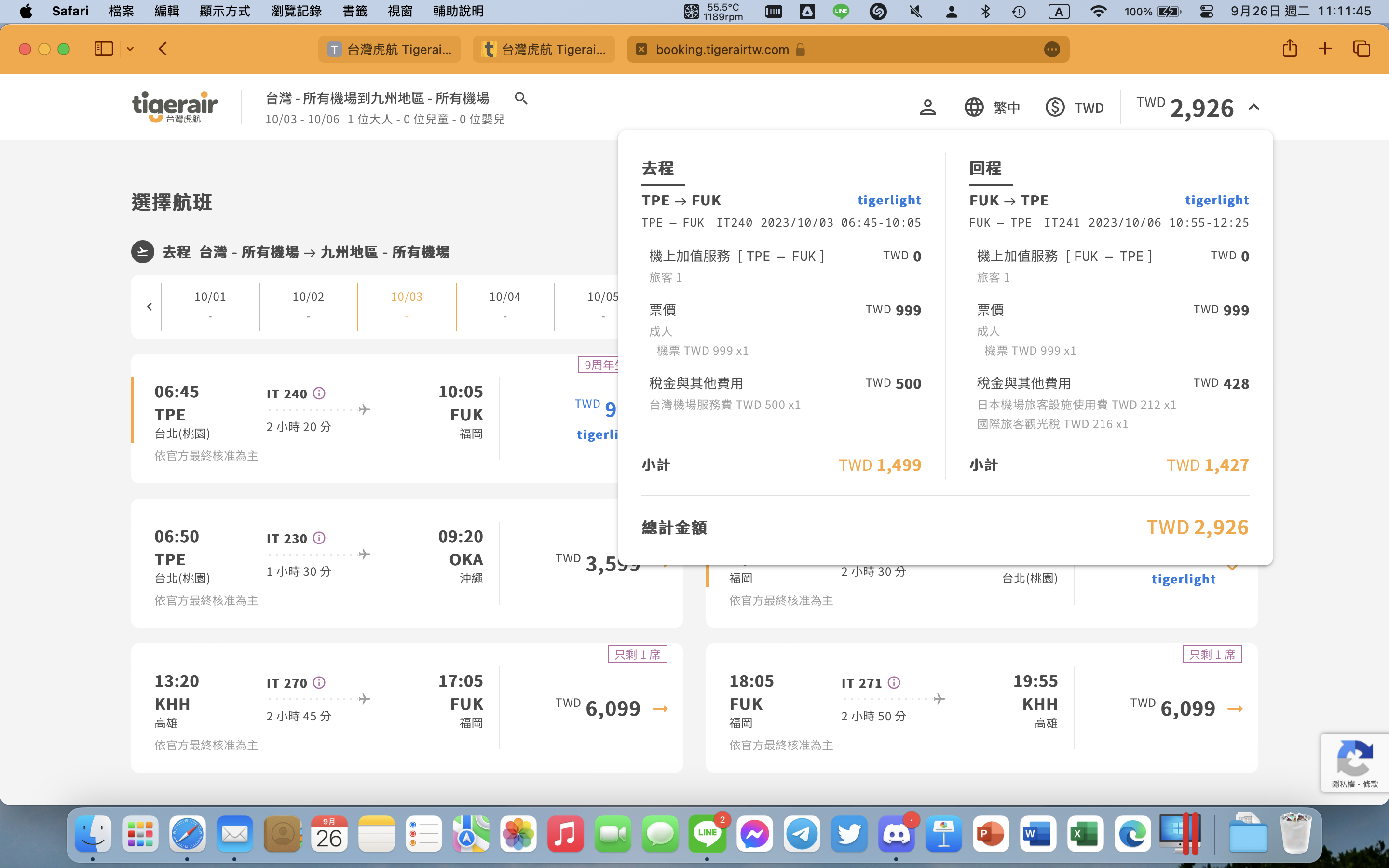The height and width of the screenshot is (868, 1389).
Task: Open sidebar tab group dropdown arrow
Action: click(130, 49)
